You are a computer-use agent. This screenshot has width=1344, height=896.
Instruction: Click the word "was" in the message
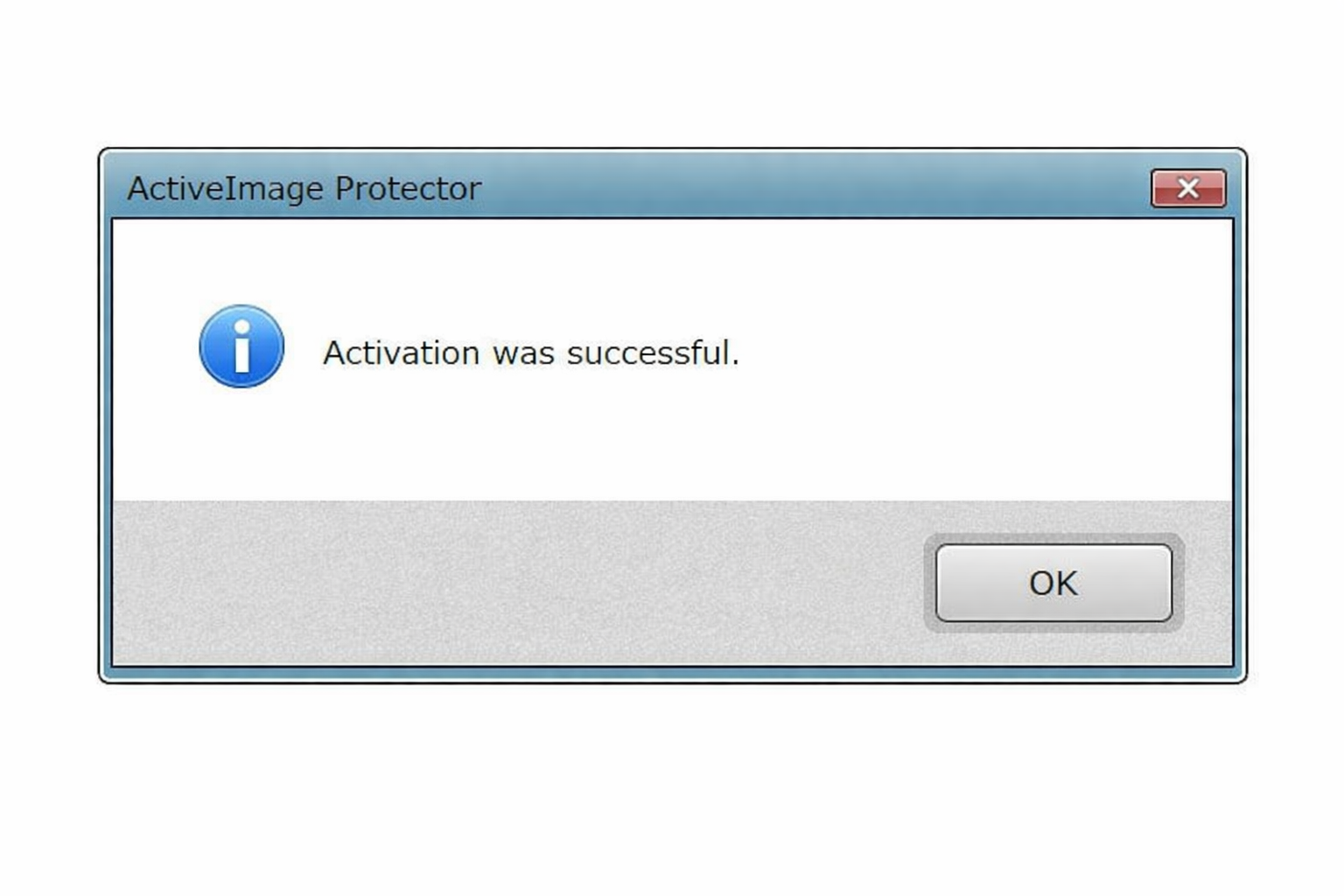pyautogui.click(x=523, y=354)
